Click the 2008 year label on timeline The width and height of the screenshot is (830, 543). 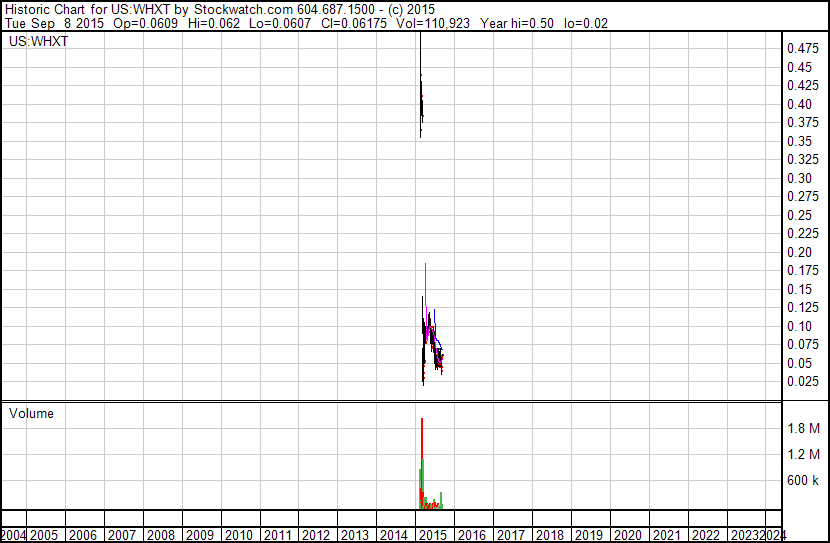click(161, 535)
